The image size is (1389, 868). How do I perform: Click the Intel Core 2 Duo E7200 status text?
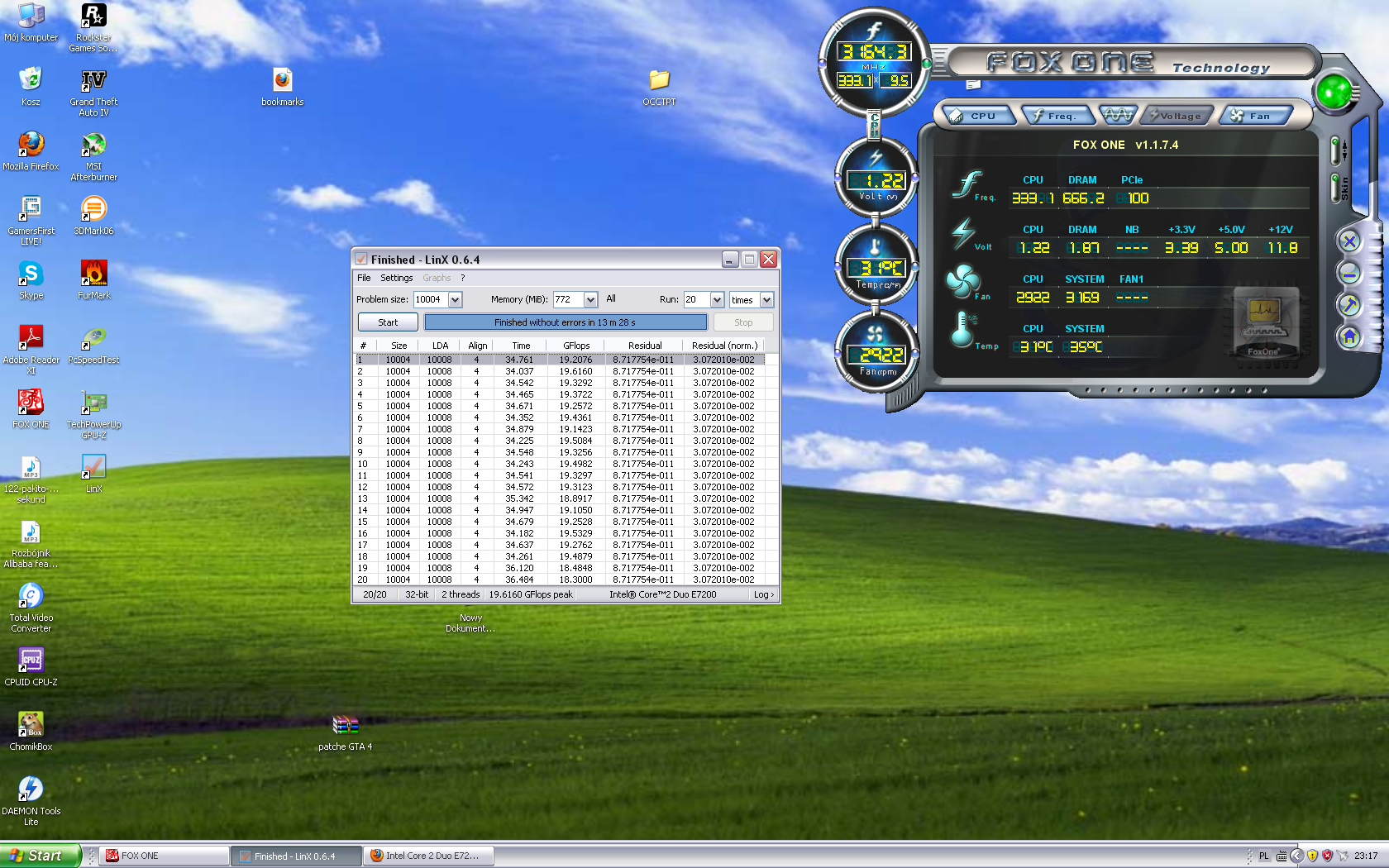[663, 594]
